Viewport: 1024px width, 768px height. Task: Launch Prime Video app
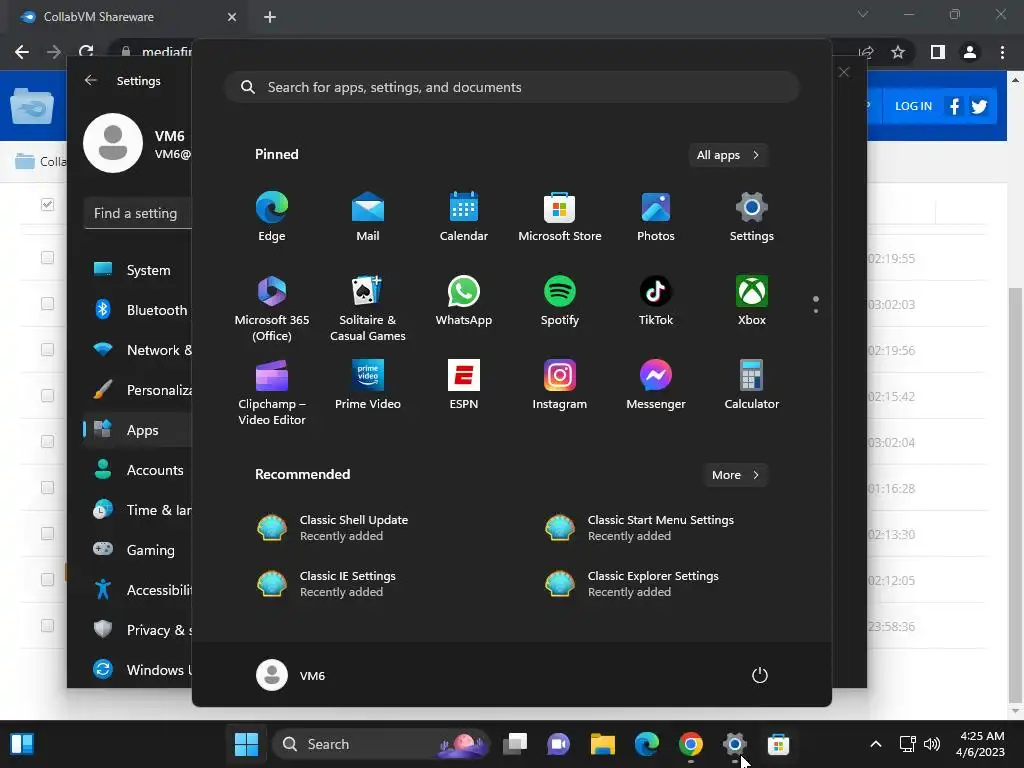[368, 385]
